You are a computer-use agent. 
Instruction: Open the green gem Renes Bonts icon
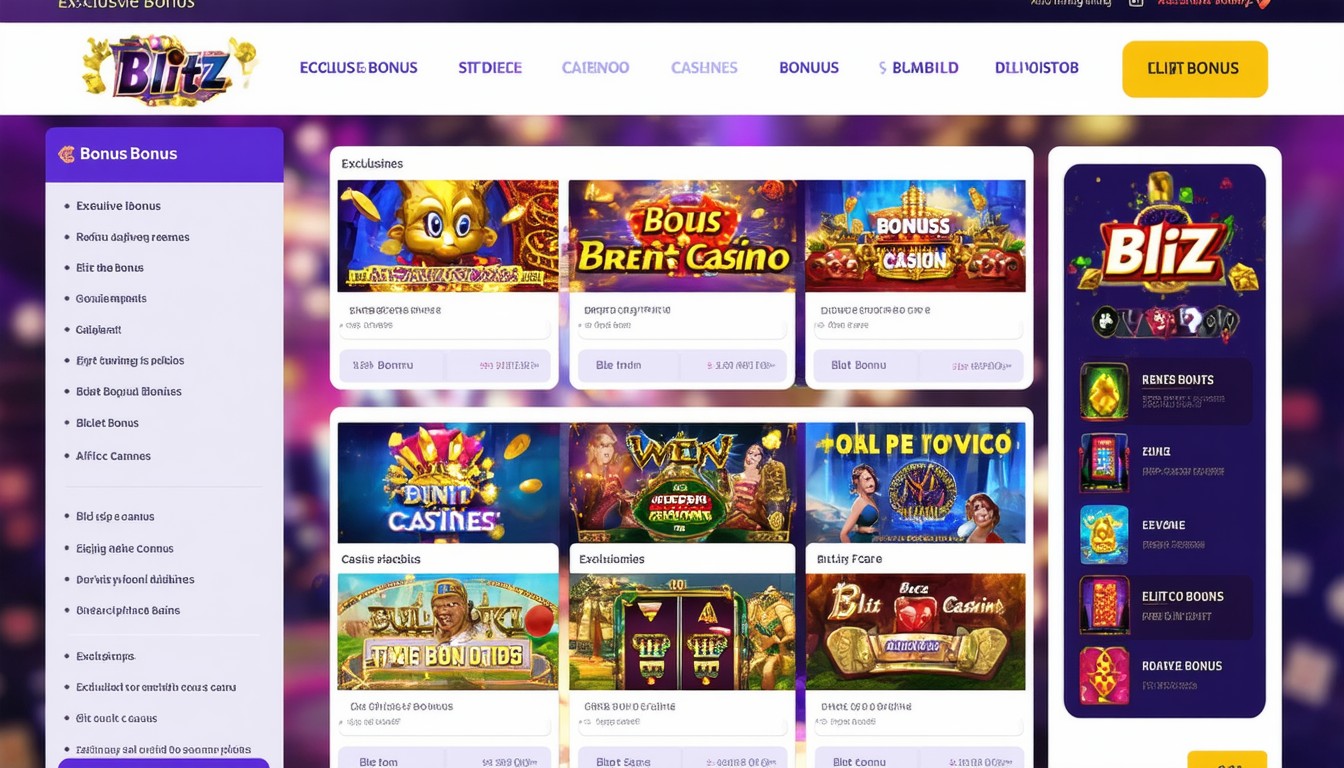coord(1104,391)
